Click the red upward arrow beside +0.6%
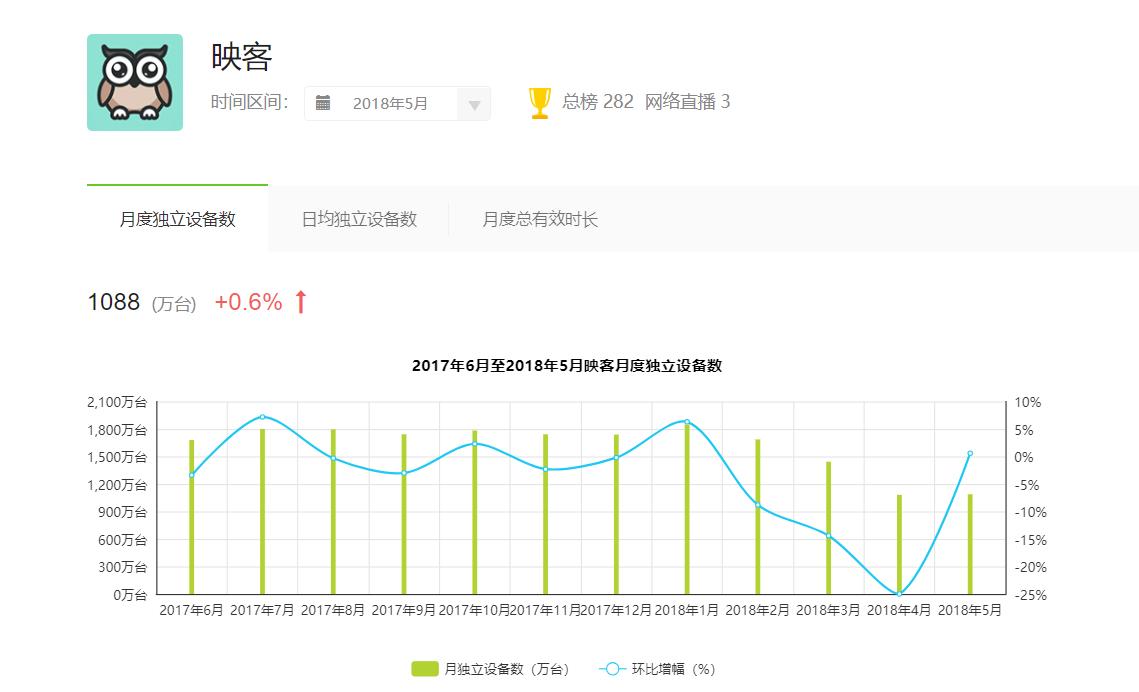 pyautogui.click(x=298, y=302)
